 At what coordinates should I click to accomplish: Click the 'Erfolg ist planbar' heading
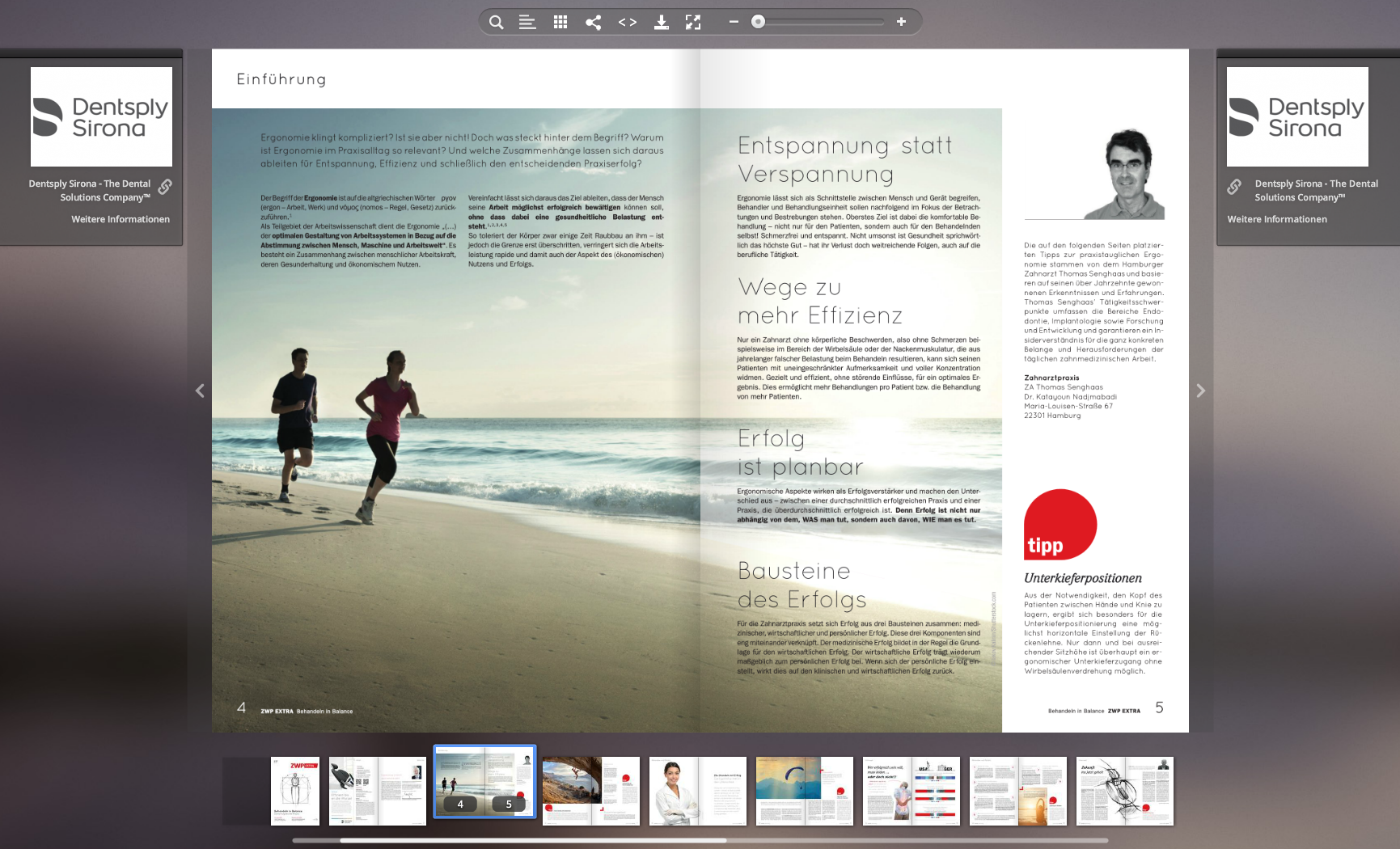coord(801,453)
